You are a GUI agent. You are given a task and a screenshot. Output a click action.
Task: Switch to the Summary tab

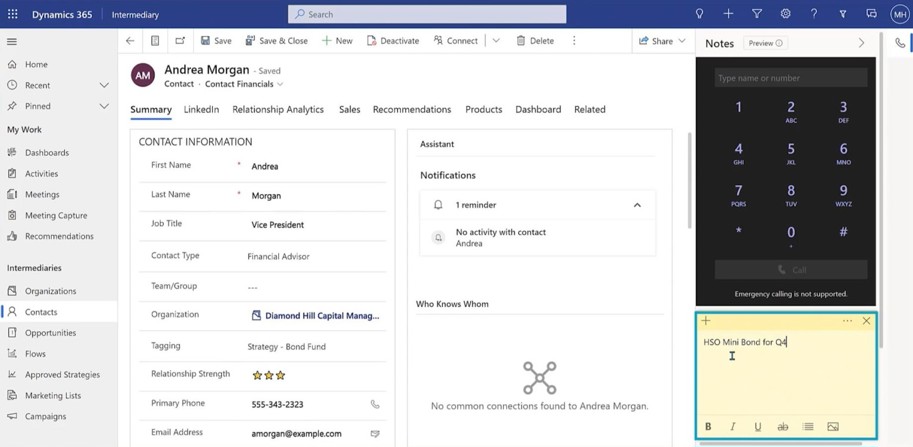pyautogui.click(x=151, y=109)
